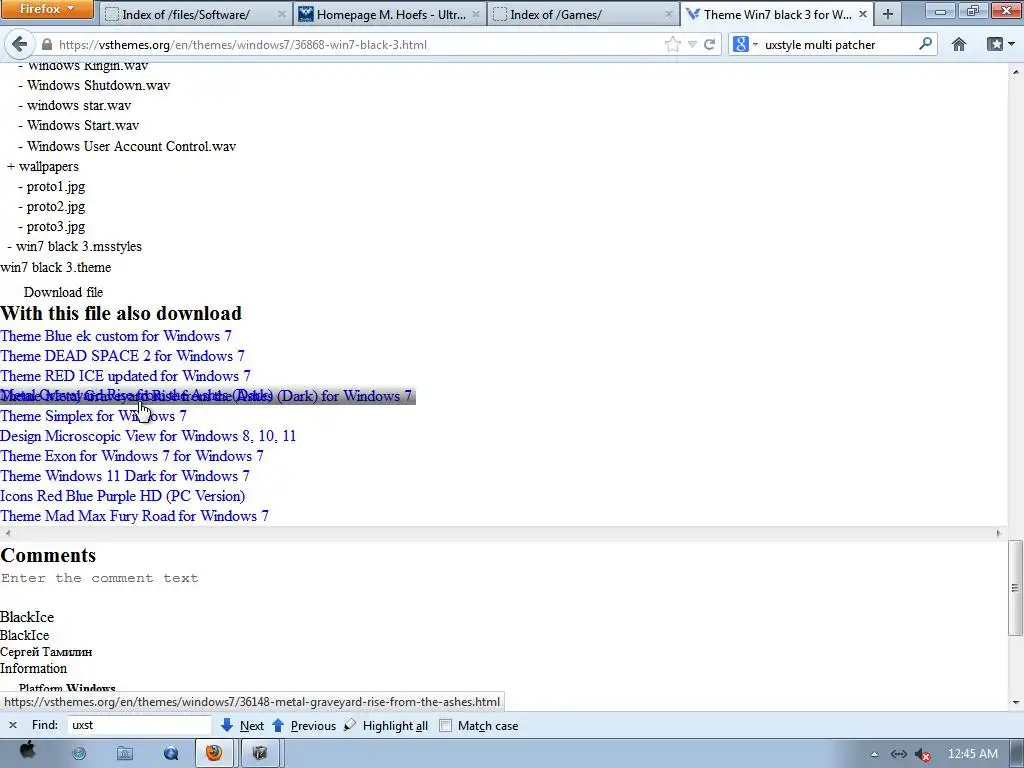Select win7 black 3.theme text

tap(56, 267)
